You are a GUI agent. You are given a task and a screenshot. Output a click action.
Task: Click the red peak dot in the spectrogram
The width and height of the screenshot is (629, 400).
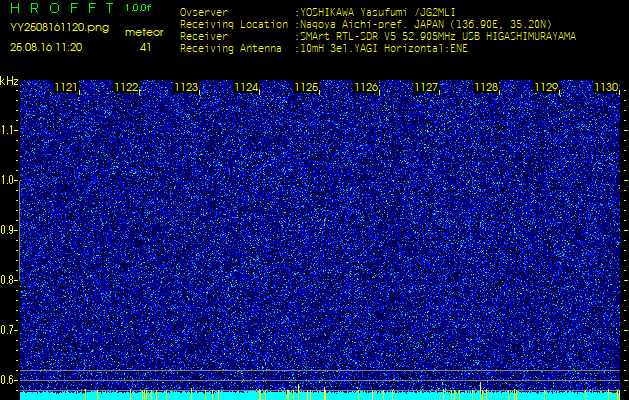(x=298, y=230)
